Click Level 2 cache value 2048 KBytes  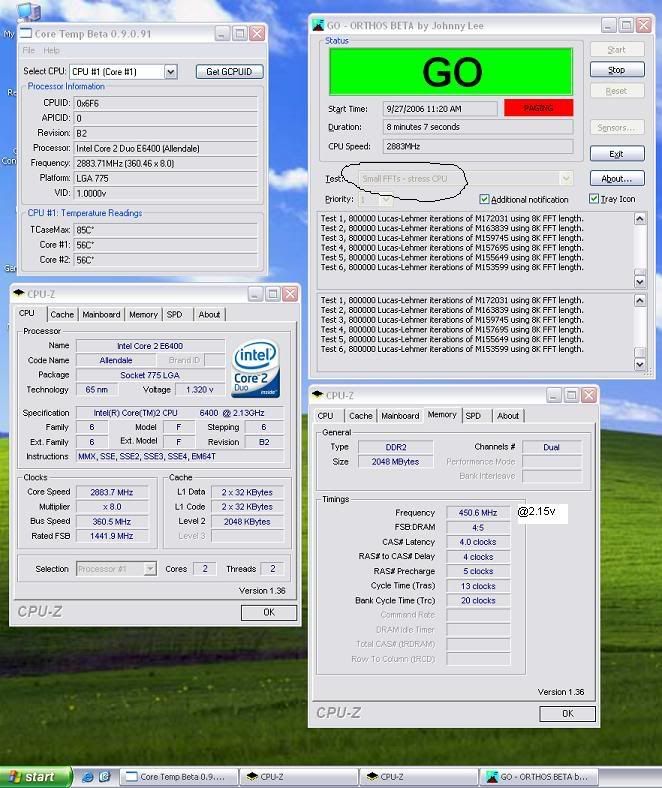coord(247,522)
